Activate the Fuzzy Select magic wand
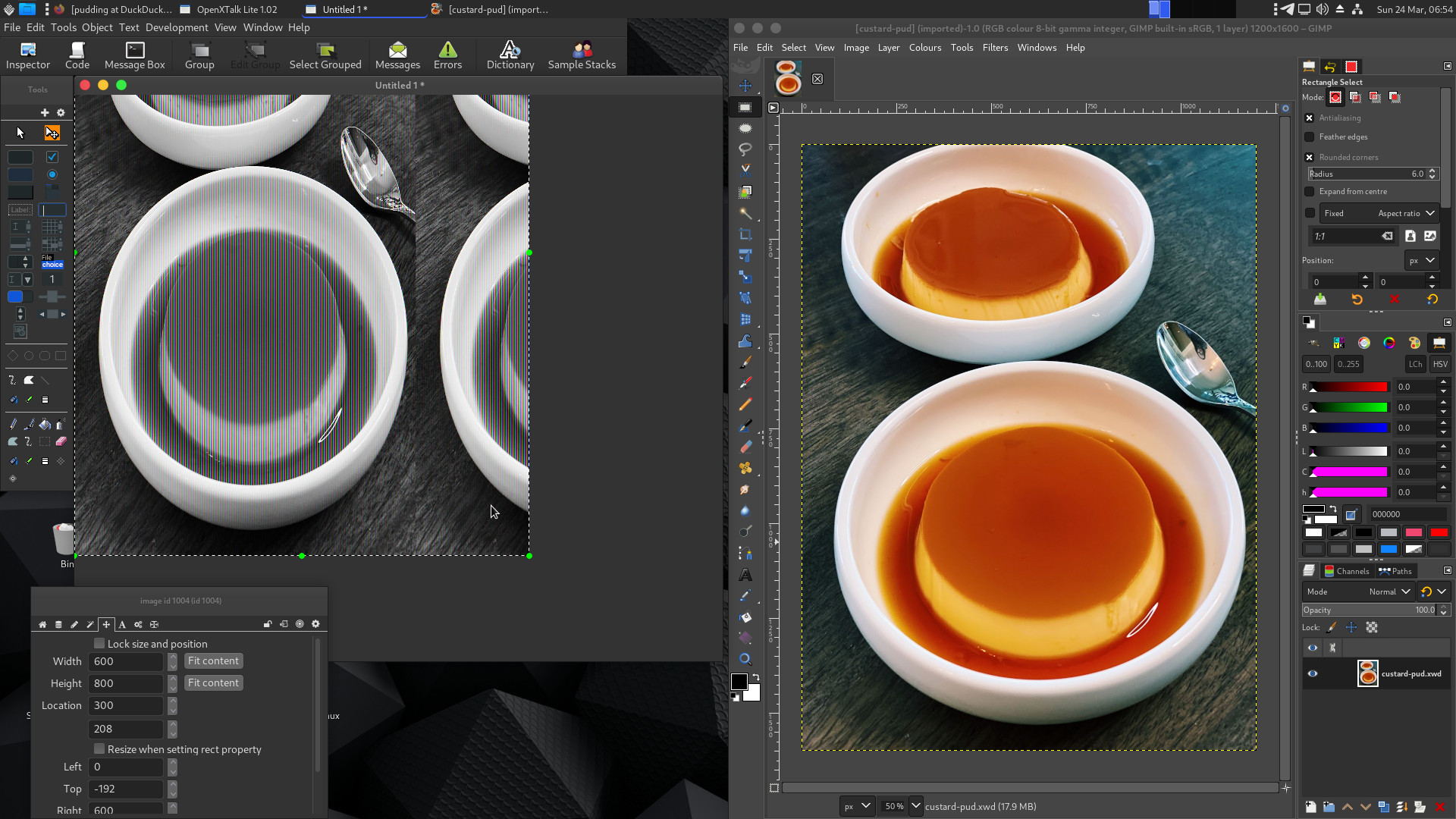The height and width of the screenshot is (819, 1456). point(745,213)
